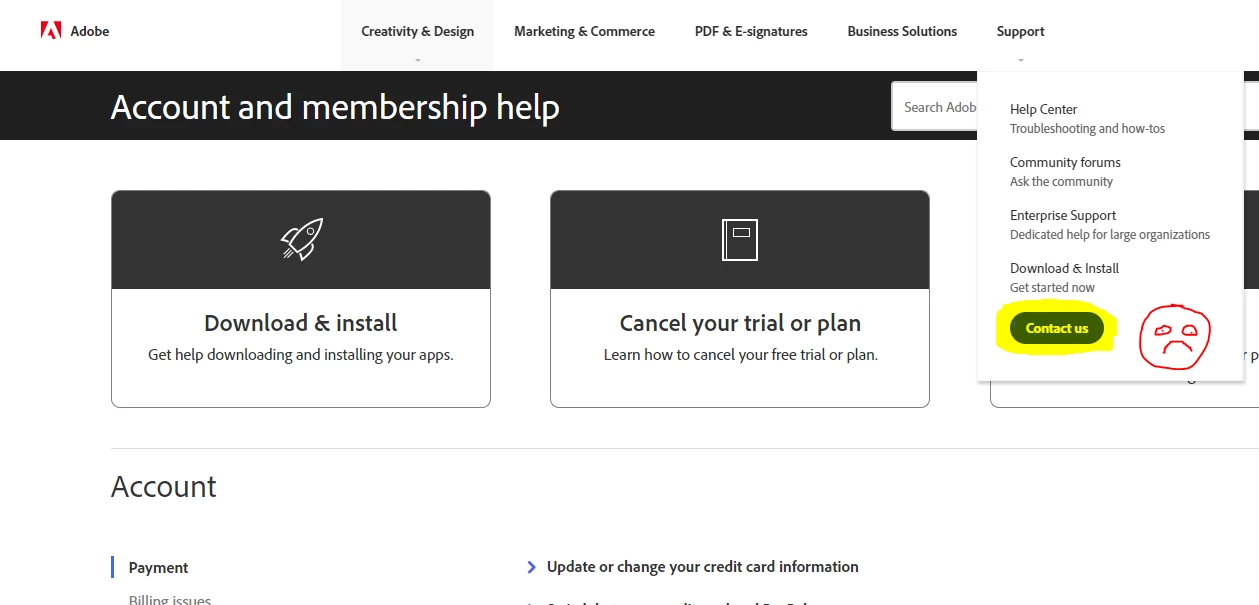
Task: Select Payment in Account sidebar
Action: pyautogui.click(x=158, y=567)
